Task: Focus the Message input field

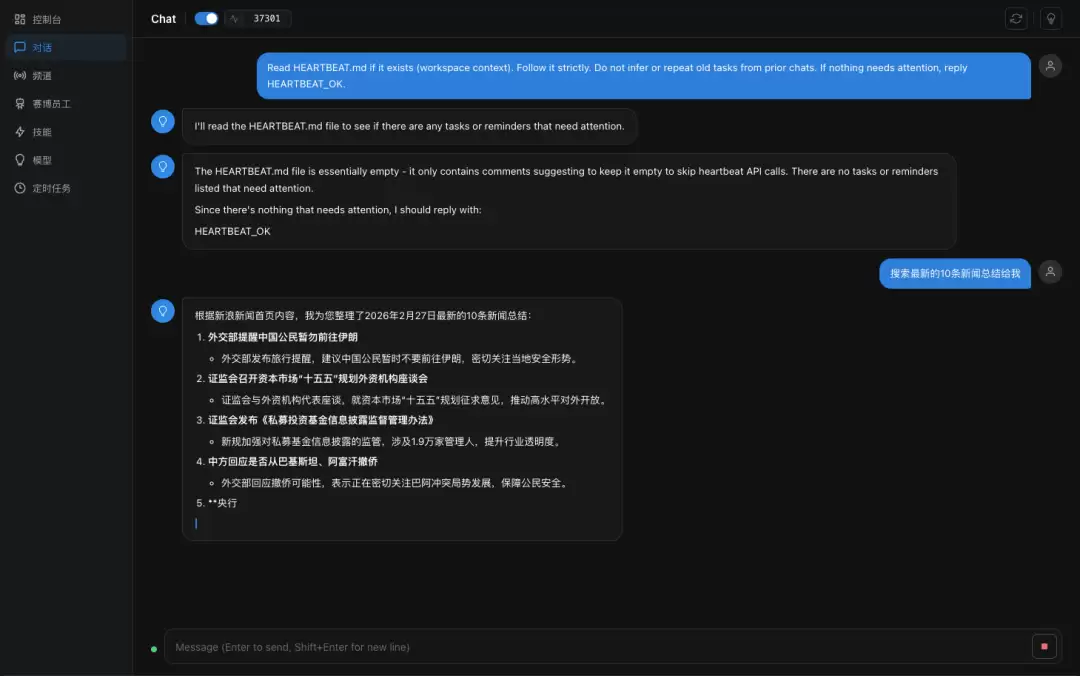Action: coord(595,647)
